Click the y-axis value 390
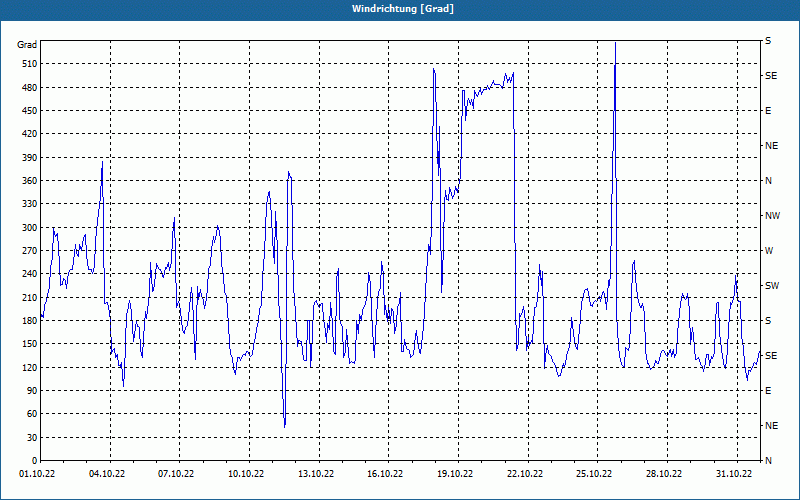Image resolution: width=800 pixels, height=500 pixels. click(30, 158)
